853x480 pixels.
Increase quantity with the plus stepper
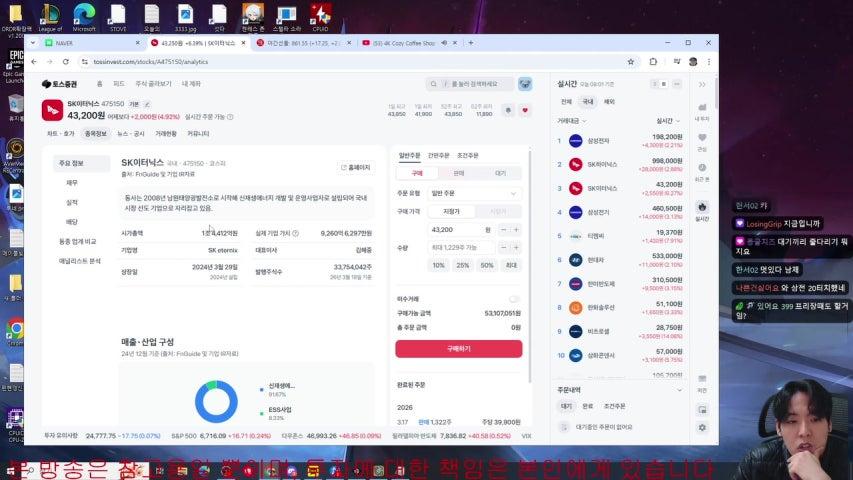coord(516,248)
